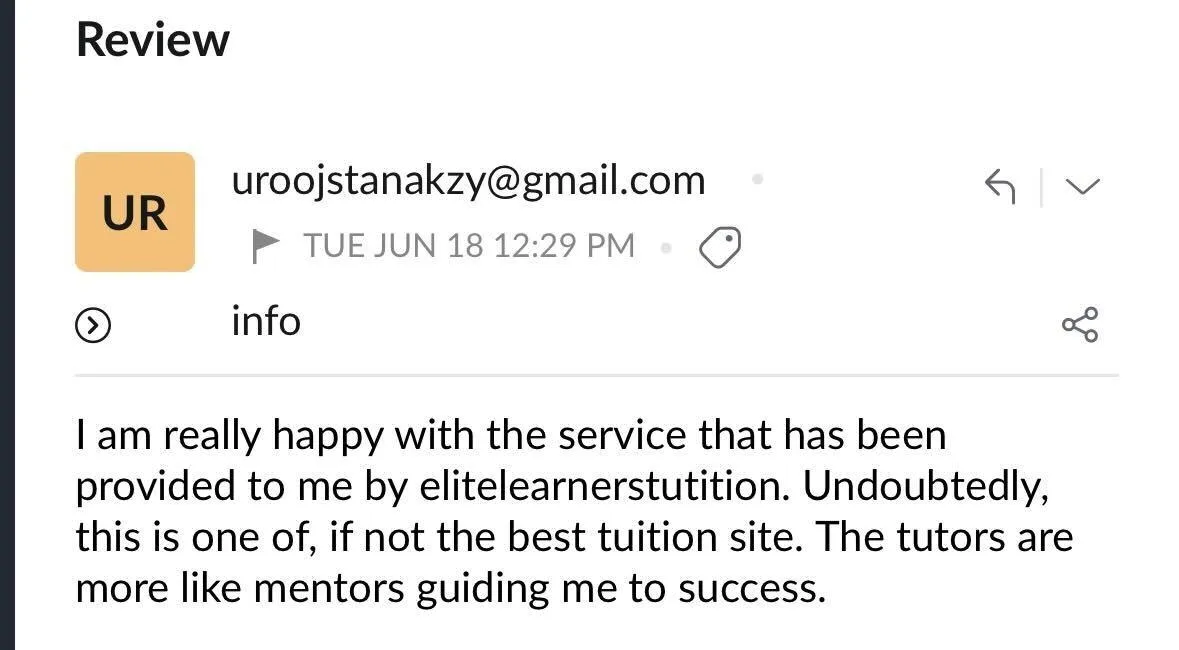The image size is (1179, 650).
Task: Expand details with circled chevron icon
Action: (92, 325)
